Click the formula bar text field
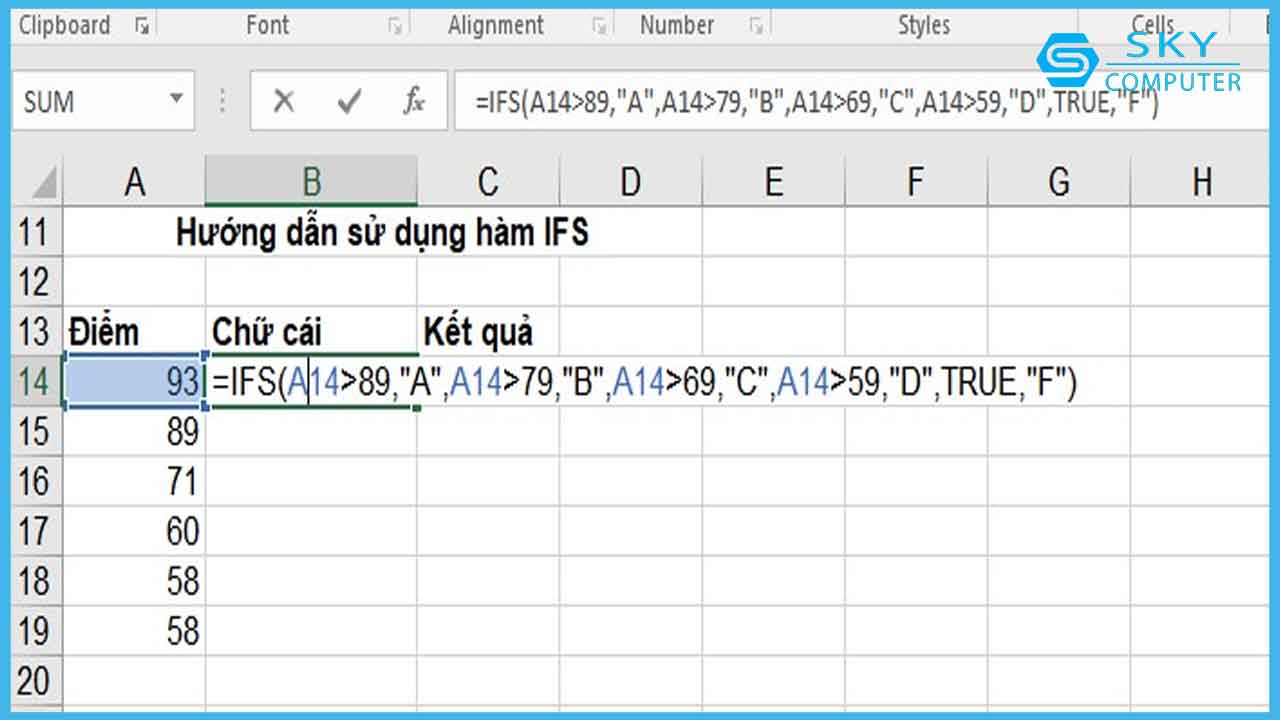The image size is (1280, 720). (x=860, y=101)
